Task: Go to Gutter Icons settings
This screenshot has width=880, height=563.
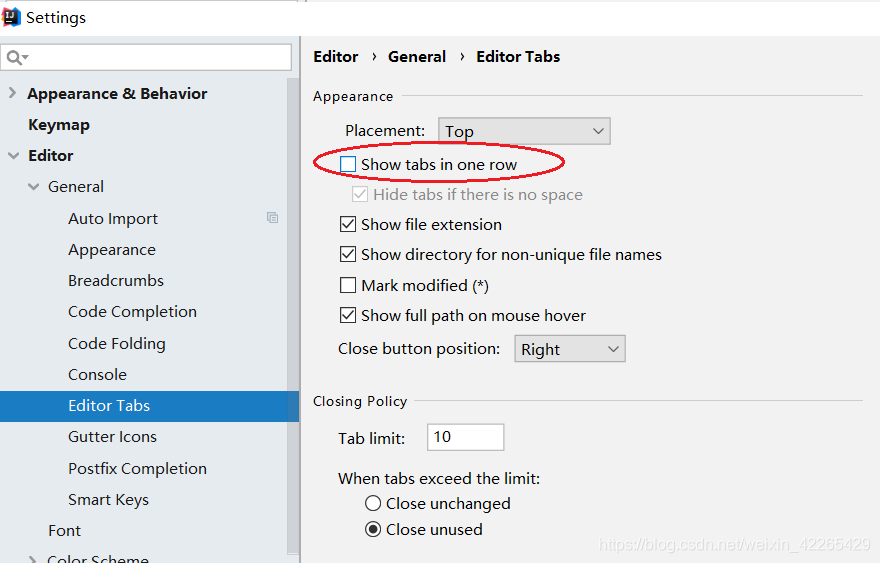Action: 112,437
